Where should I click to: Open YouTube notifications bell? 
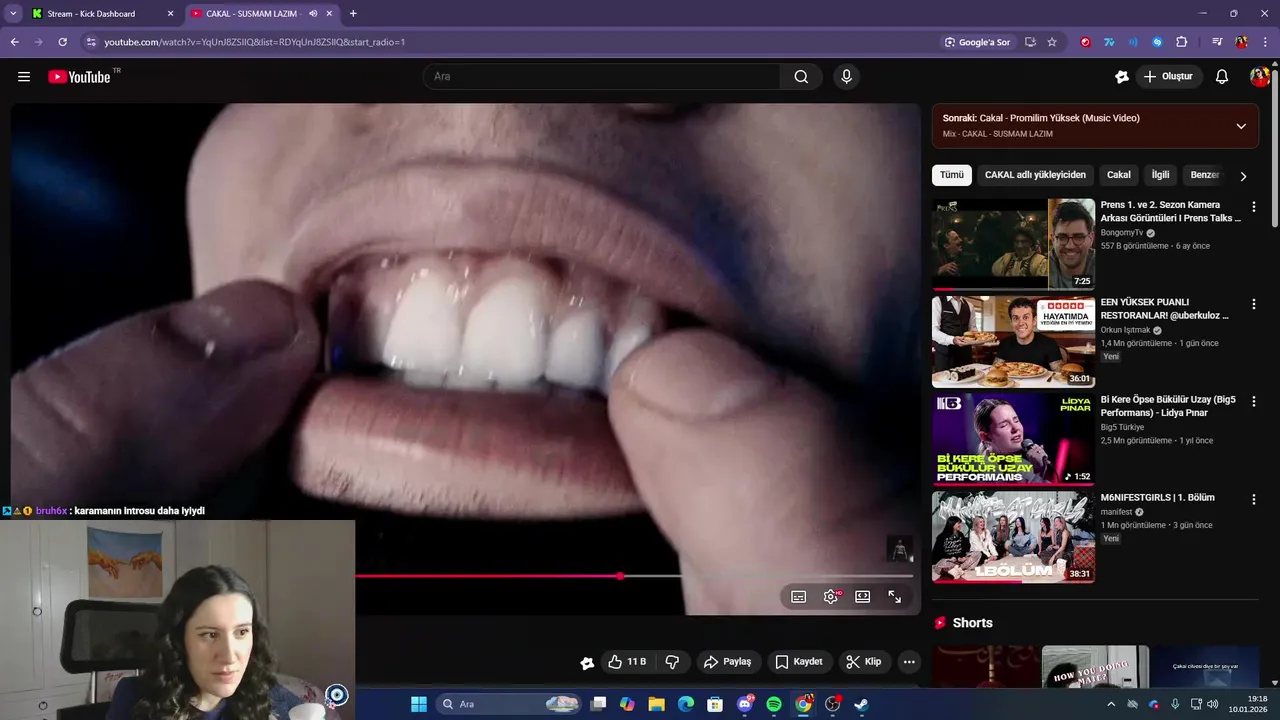[x=1222, y=77]
